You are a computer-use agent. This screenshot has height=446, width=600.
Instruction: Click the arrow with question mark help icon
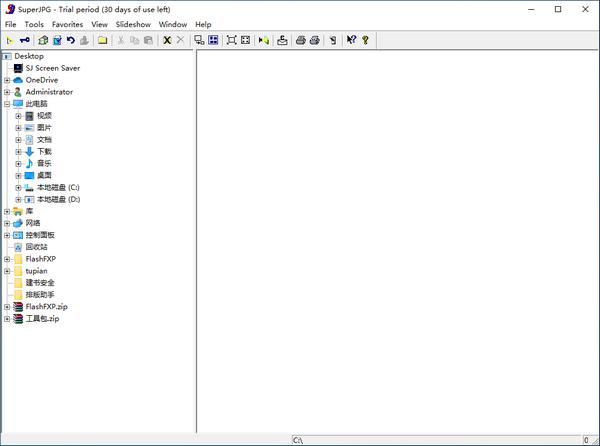click(x=351, y=40)
